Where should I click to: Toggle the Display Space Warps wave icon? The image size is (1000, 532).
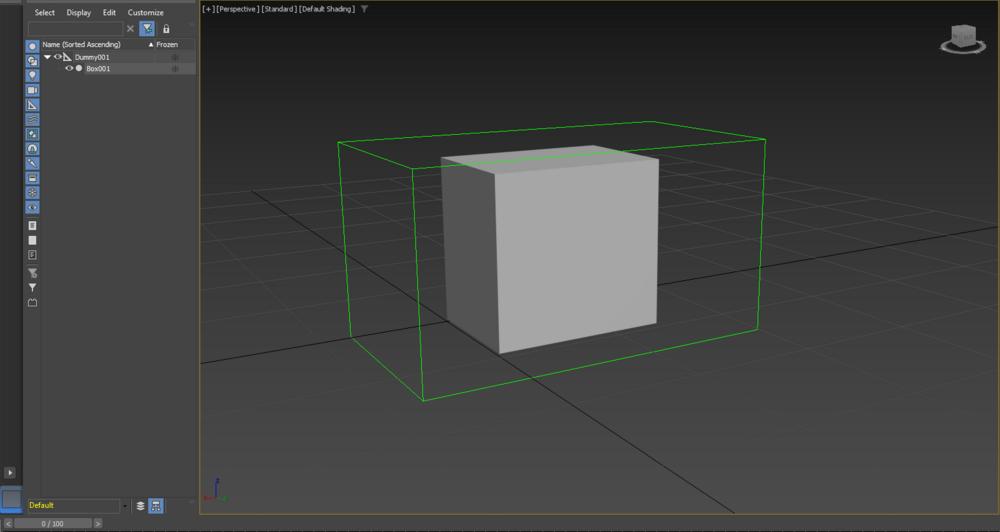(33, 120)
